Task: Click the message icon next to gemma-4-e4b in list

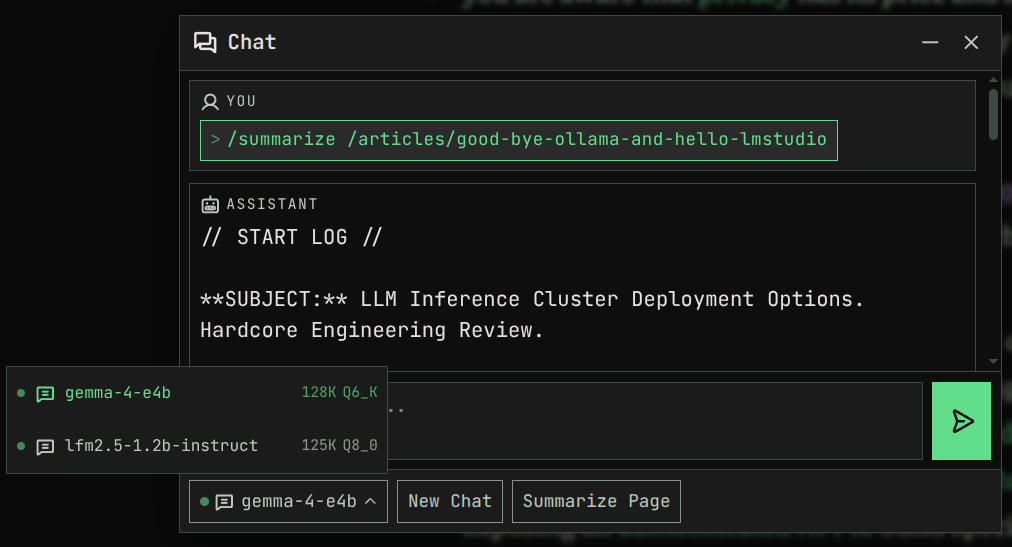Action: (45, 393)
